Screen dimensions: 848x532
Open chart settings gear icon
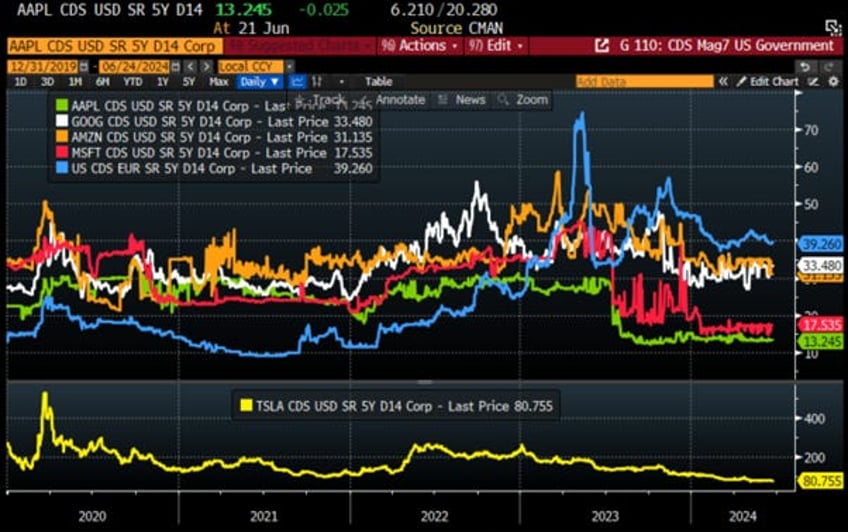(x=833, y=82)
